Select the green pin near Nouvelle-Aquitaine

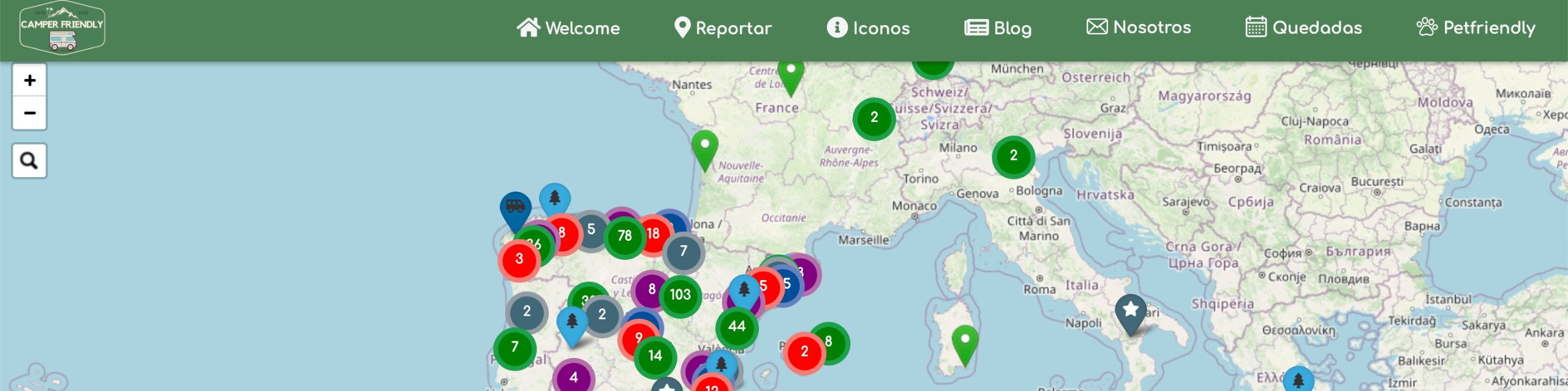(x=704, y=146)
